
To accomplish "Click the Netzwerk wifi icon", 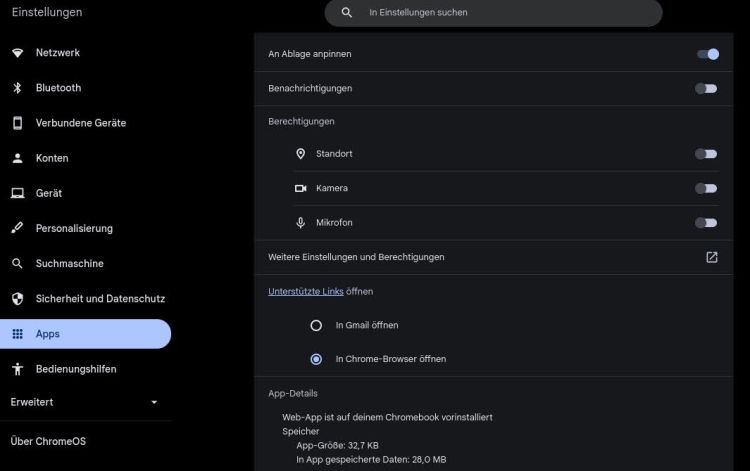I will [x=18, y=53].
